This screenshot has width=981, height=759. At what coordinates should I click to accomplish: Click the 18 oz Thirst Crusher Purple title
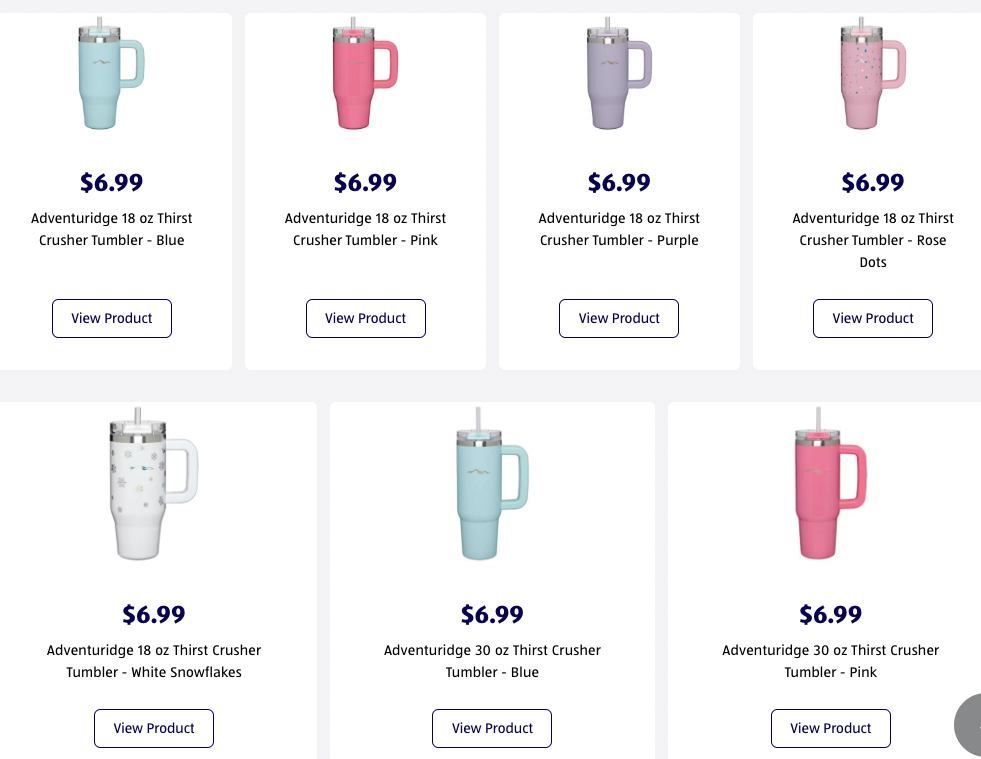click(x=619, y=229)
